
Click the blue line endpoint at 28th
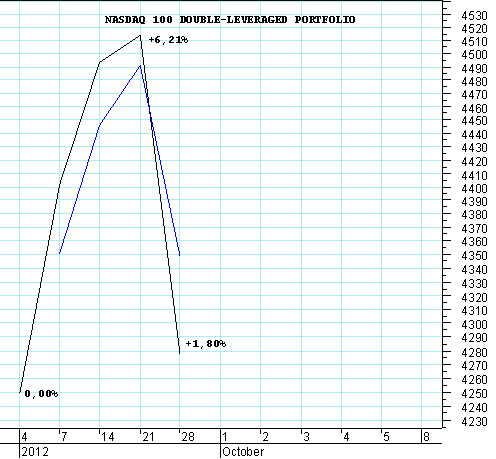tap(180, 255)
